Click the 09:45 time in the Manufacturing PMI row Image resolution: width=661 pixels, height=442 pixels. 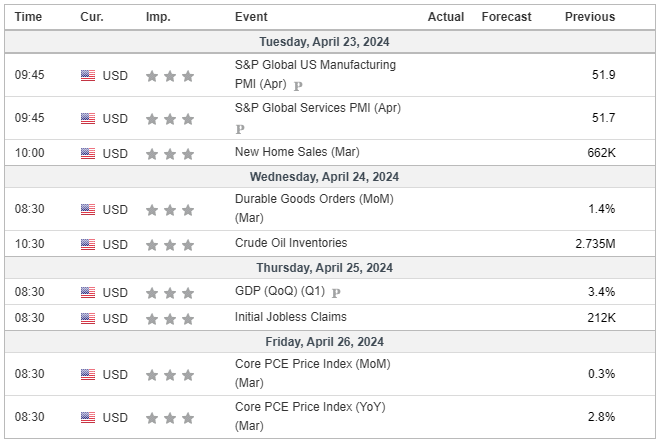click(30, 75)
